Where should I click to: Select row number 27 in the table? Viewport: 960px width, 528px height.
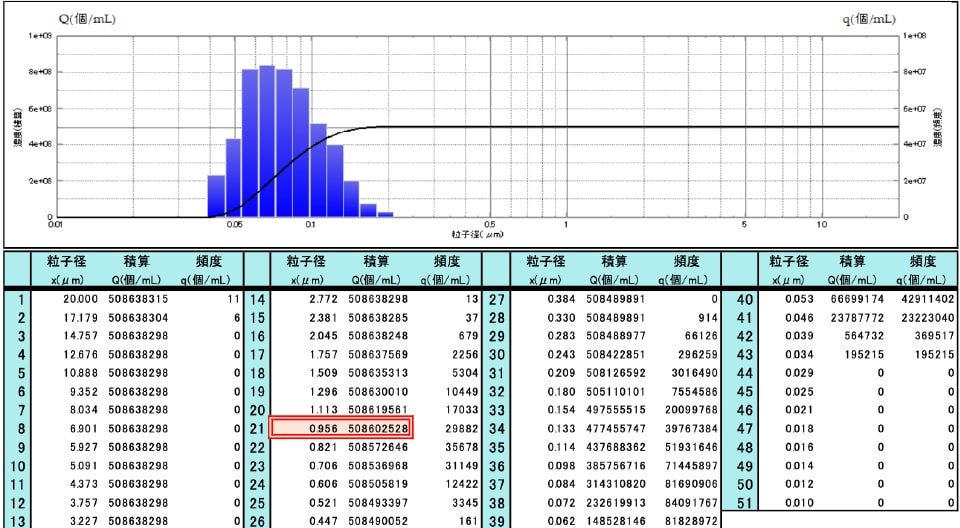tap(495, 299)
